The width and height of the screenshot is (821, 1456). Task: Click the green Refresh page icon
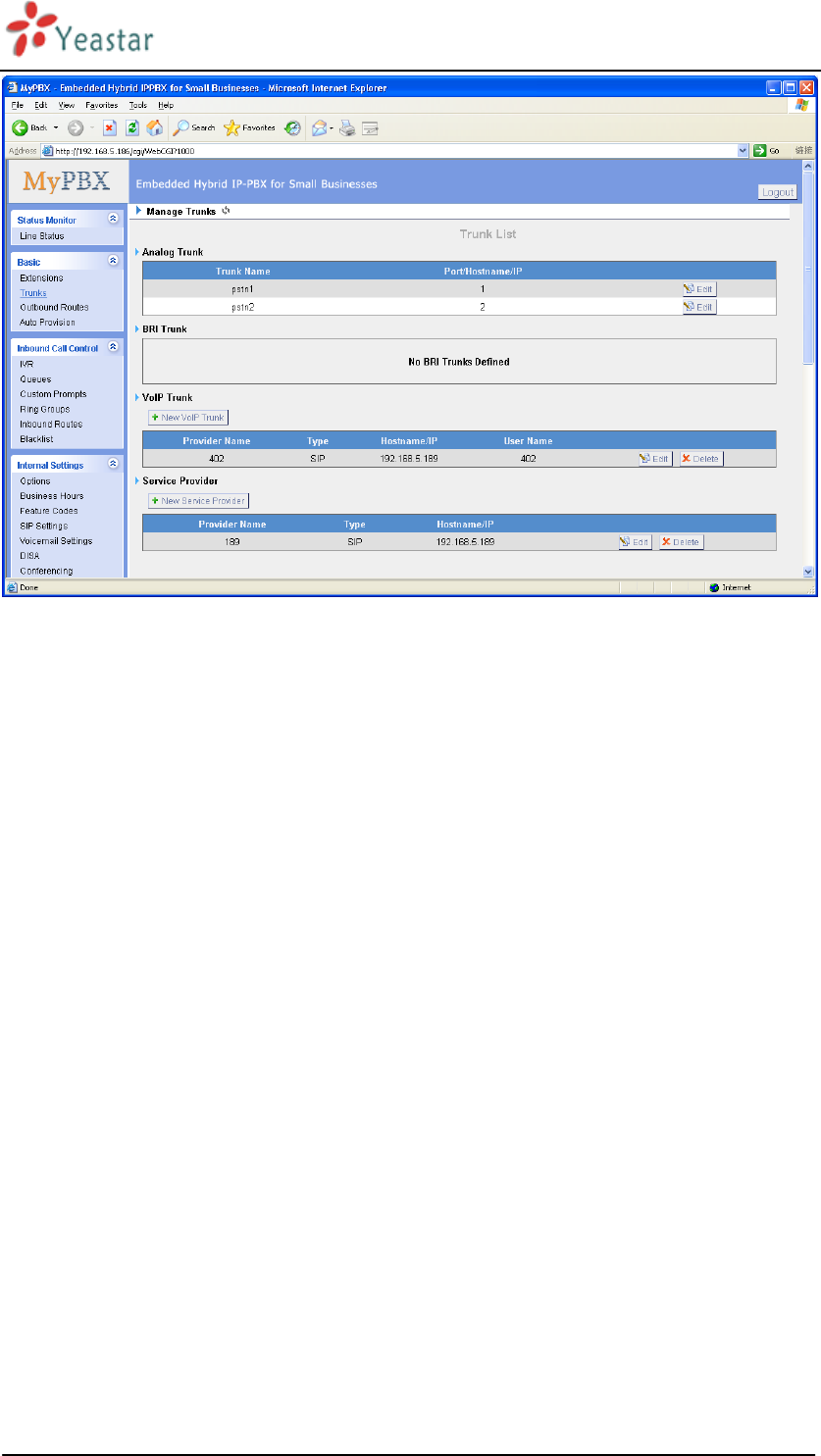(131, 128)
